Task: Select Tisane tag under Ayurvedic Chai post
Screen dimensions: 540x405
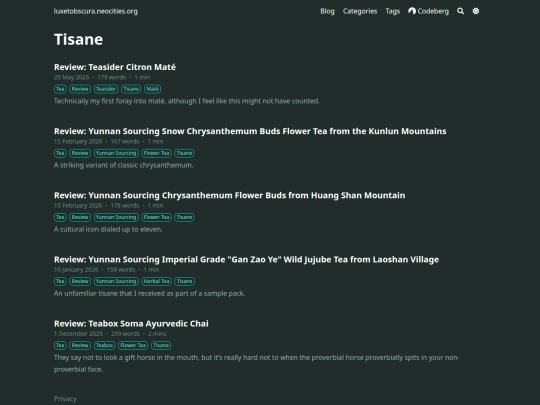Action: click(161, 345)
